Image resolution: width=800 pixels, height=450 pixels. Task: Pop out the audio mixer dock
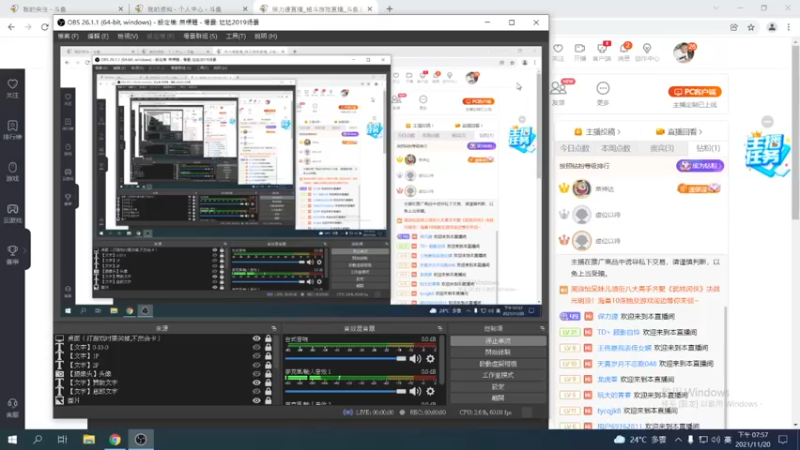point(440,329)
